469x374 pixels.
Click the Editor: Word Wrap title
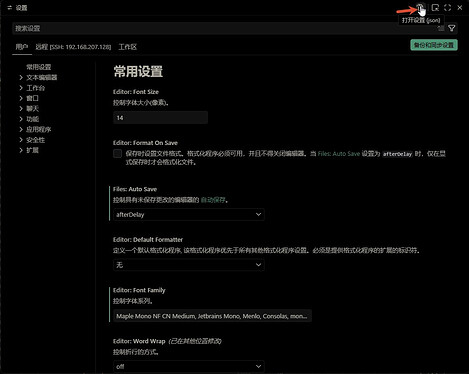[139, 341]
